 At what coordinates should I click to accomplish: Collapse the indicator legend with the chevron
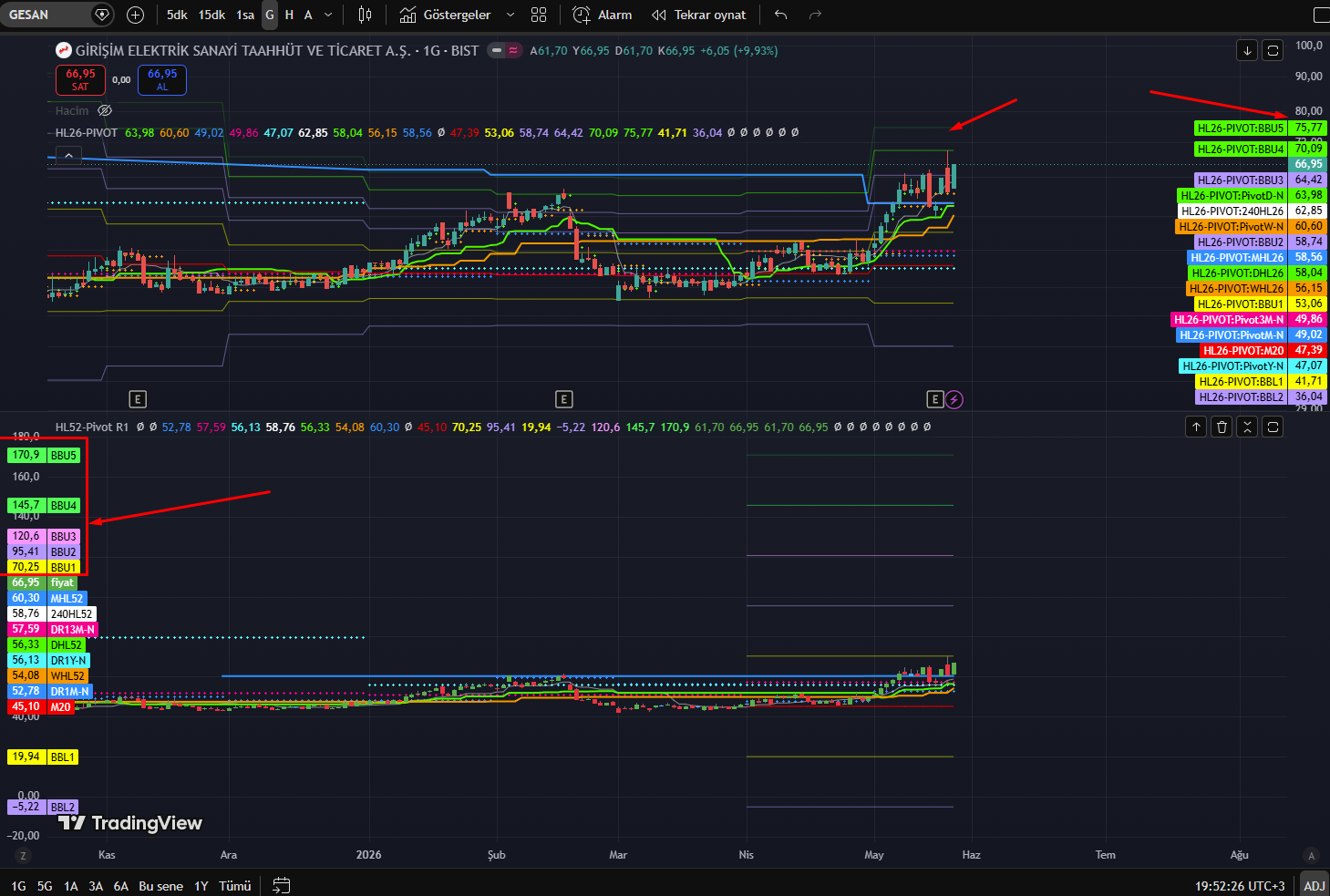[68, 156]
